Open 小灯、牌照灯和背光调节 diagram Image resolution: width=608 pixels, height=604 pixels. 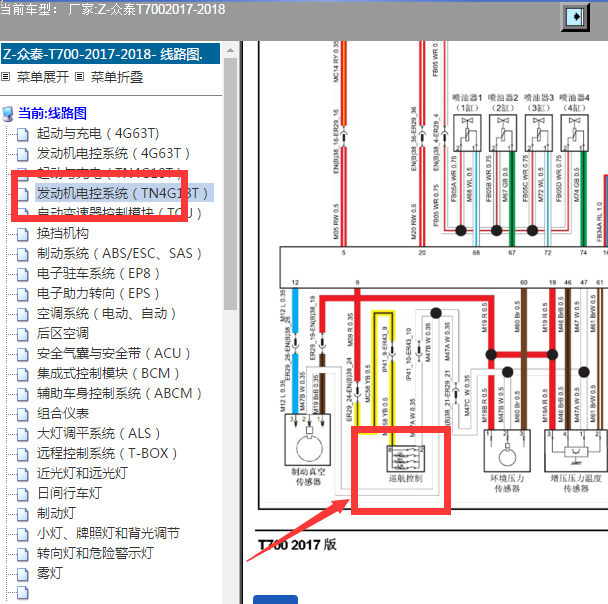tap(108, 533)
